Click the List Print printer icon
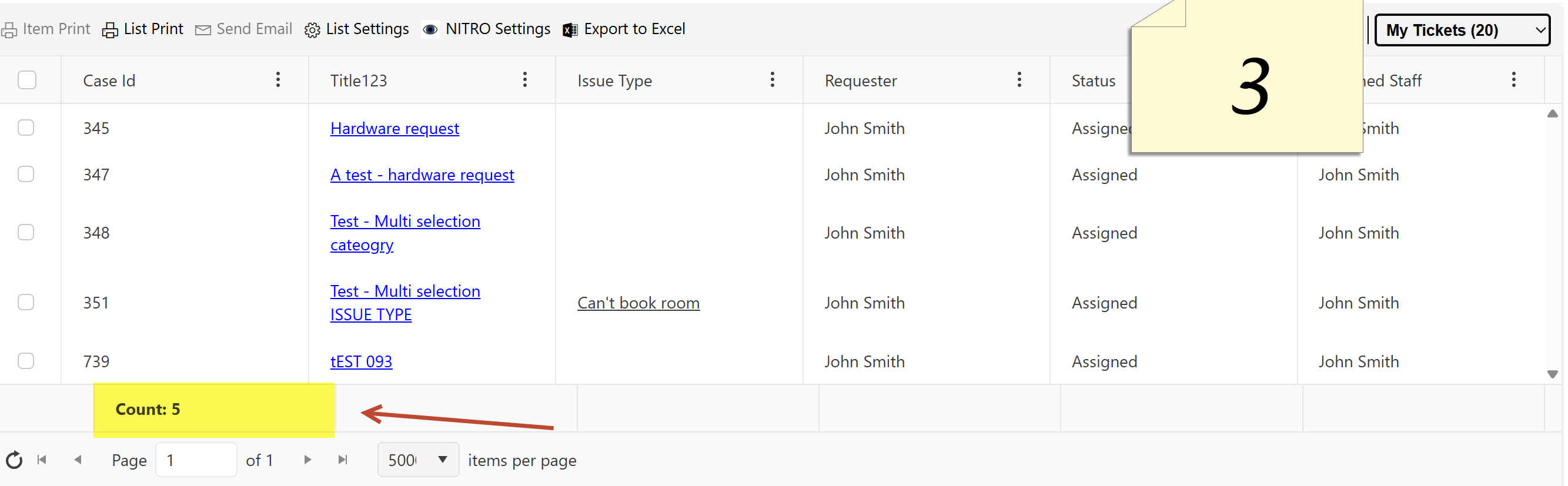 [x=109, y=30]
